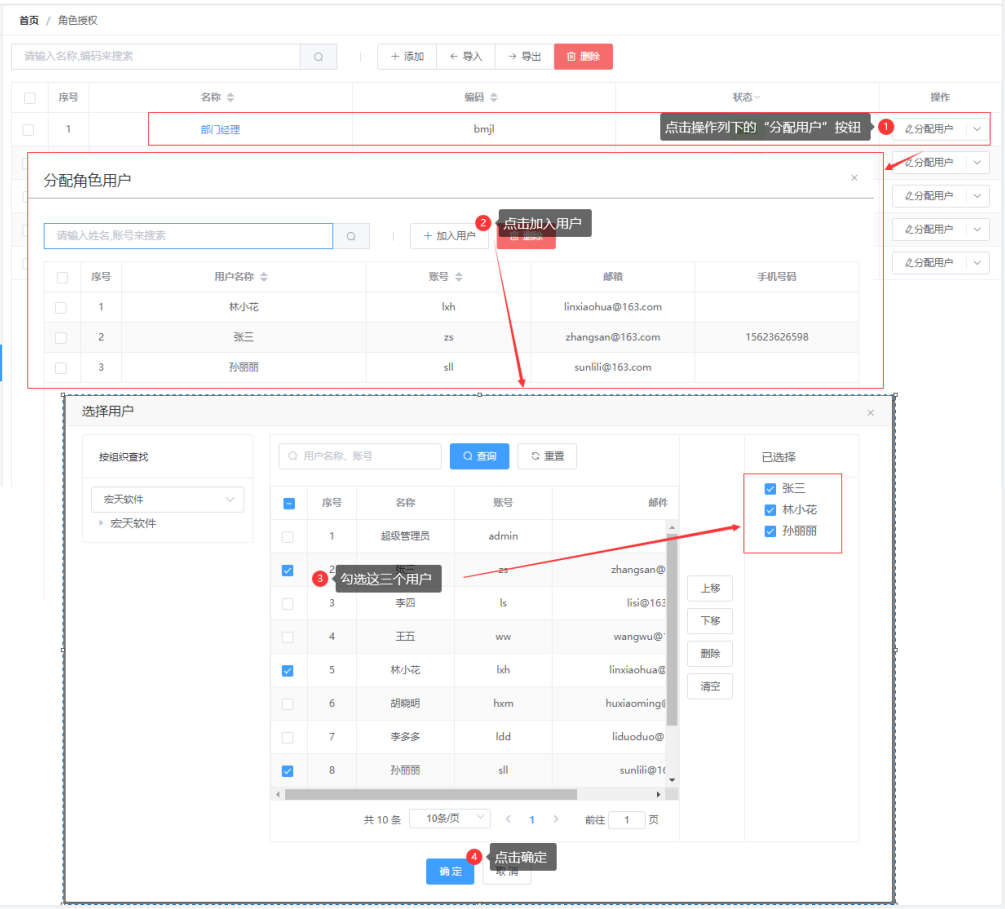This screenshot has height=909, width=1005.
Task: Check the 王五 row checkbox
Action: pos(288,637)
